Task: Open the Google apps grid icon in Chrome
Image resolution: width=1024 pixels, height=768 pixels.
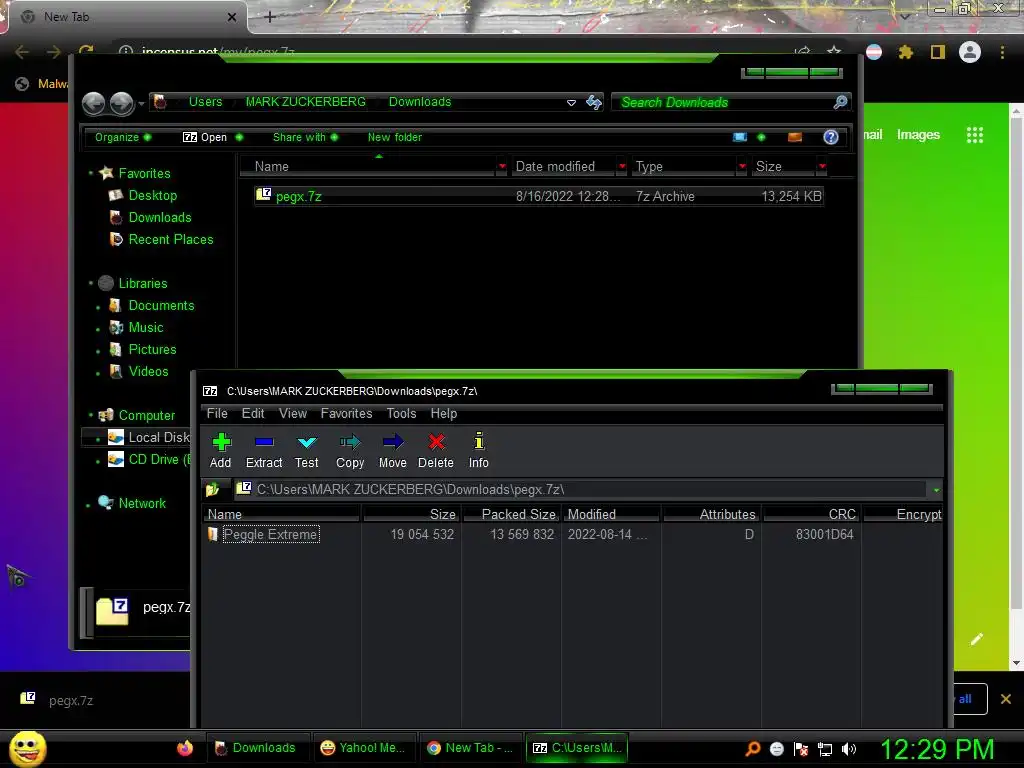Action: pyautogui.click(x=974, y=135)
